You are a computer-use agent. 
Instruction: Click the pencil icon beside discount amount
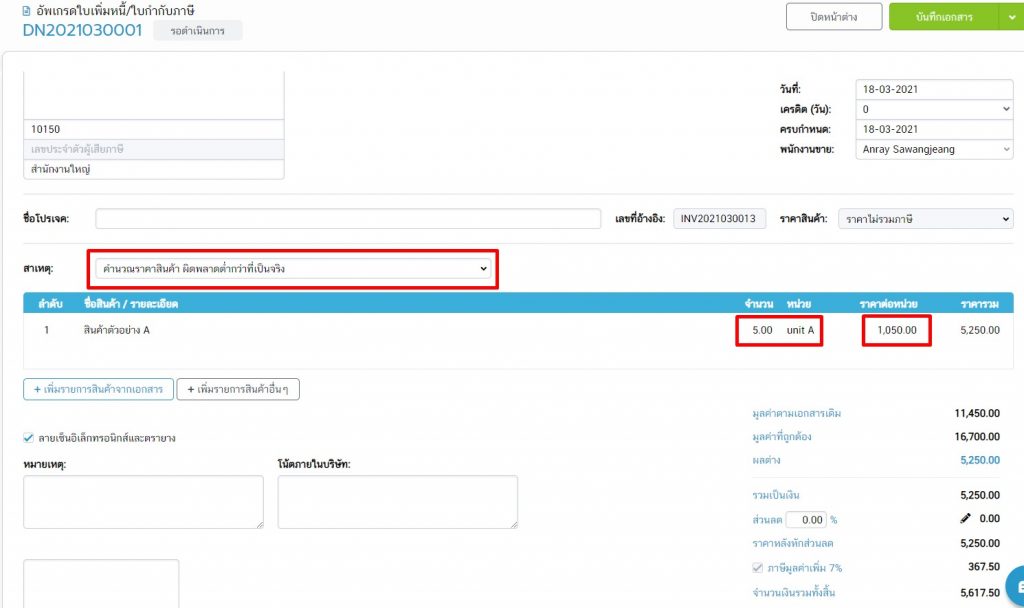coord(965,519)
